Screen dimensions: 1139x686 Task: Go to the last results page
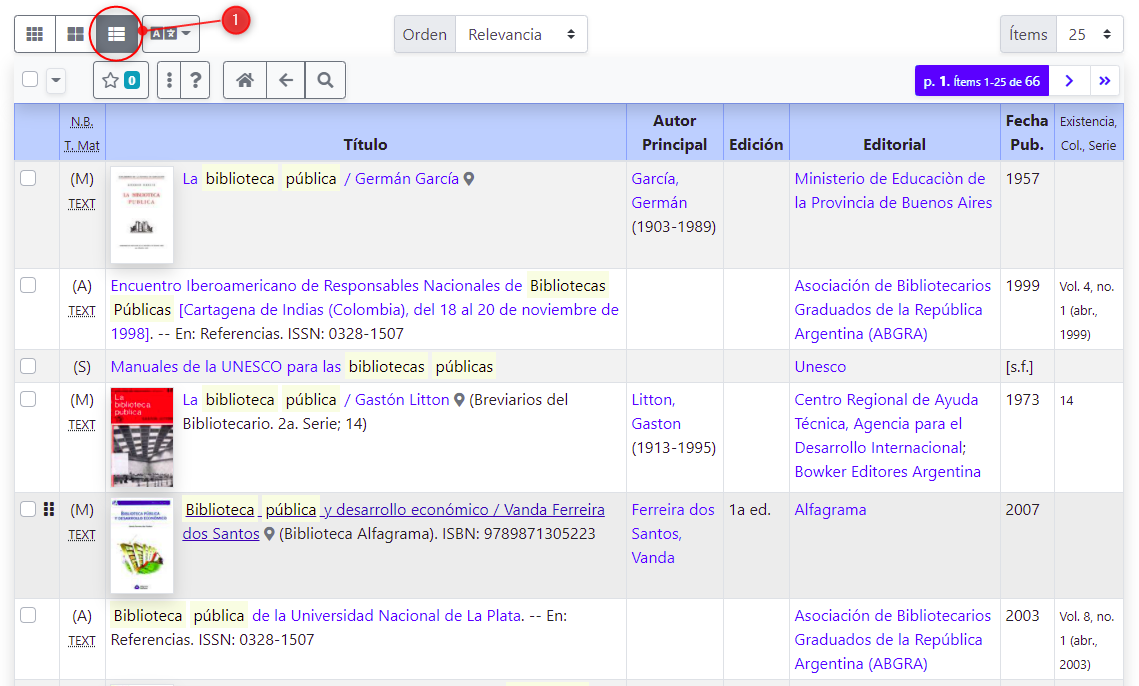tap(1105, 81)
